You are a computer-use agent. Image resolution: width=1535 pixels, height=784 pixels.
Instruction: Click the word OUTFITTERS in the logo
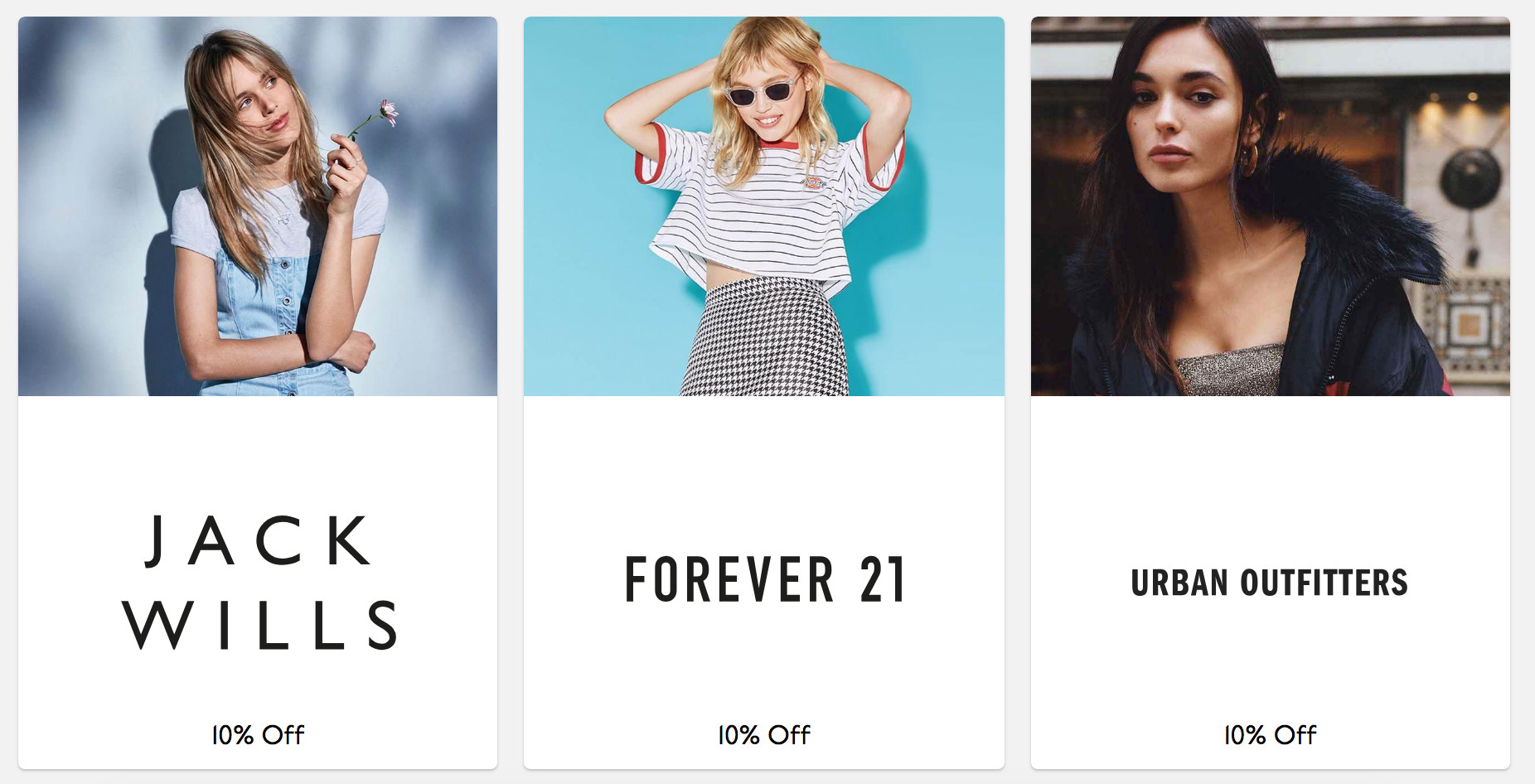tap(1324, 583)
